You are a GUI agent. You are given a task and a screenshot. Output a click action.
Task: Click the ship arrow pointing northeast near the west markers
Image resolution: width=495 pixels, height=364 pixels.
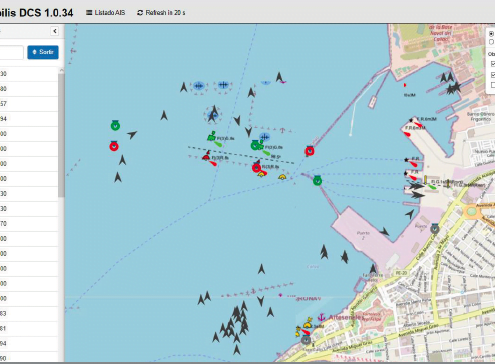click(132, 134)
